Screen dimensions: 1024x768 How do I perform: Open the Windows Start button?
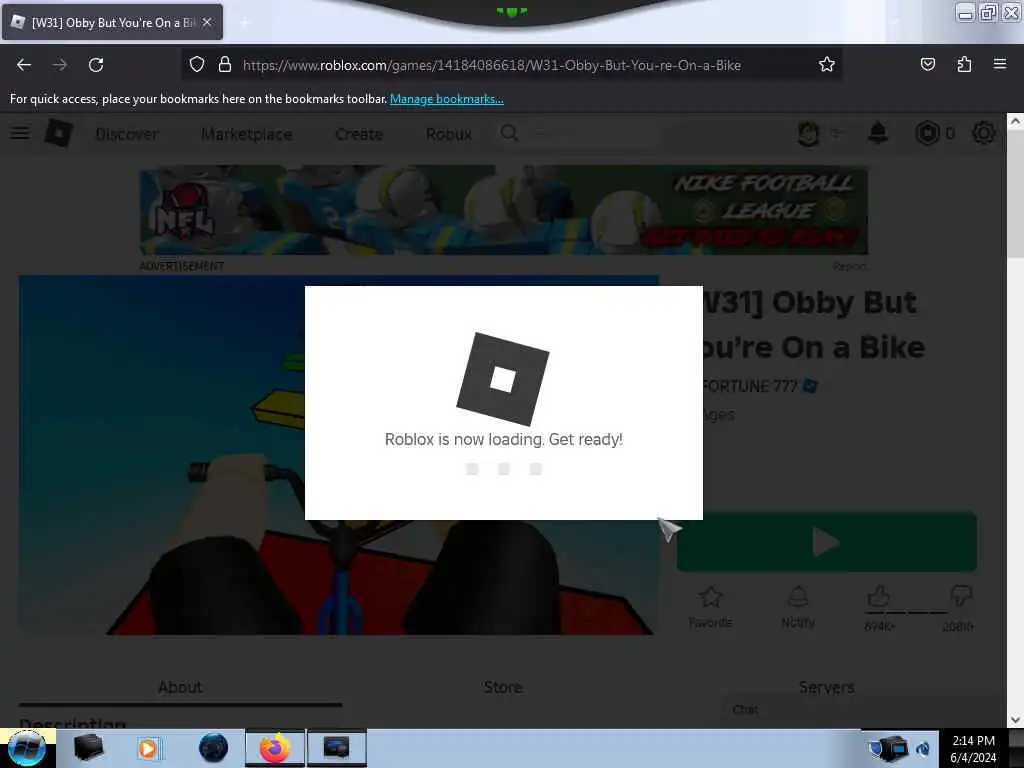(x=27, y=748)
